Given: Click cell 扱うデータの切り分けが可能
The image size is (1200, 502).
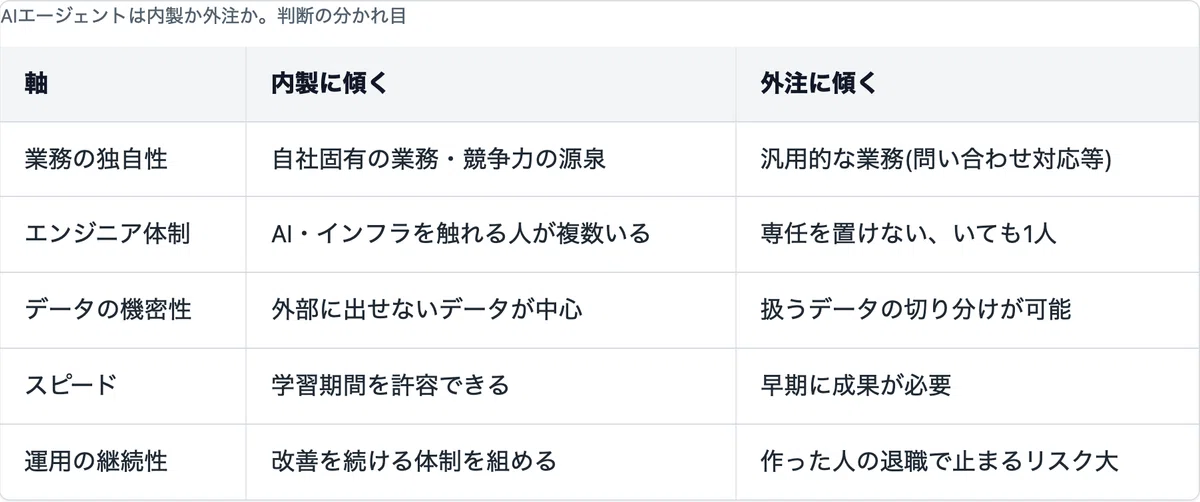Looking at the screenshot, I should click(x=915, y=310).
